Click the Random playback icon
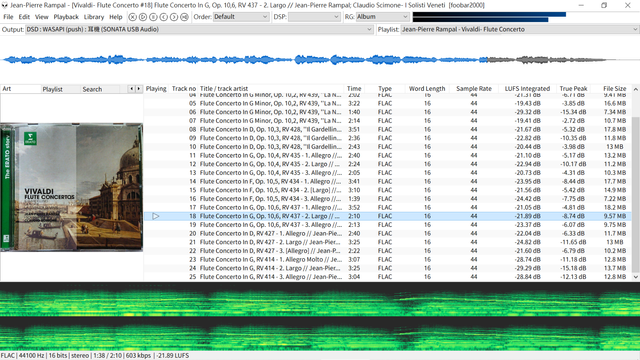Screen dimensions: 640x360 [184, 17]
